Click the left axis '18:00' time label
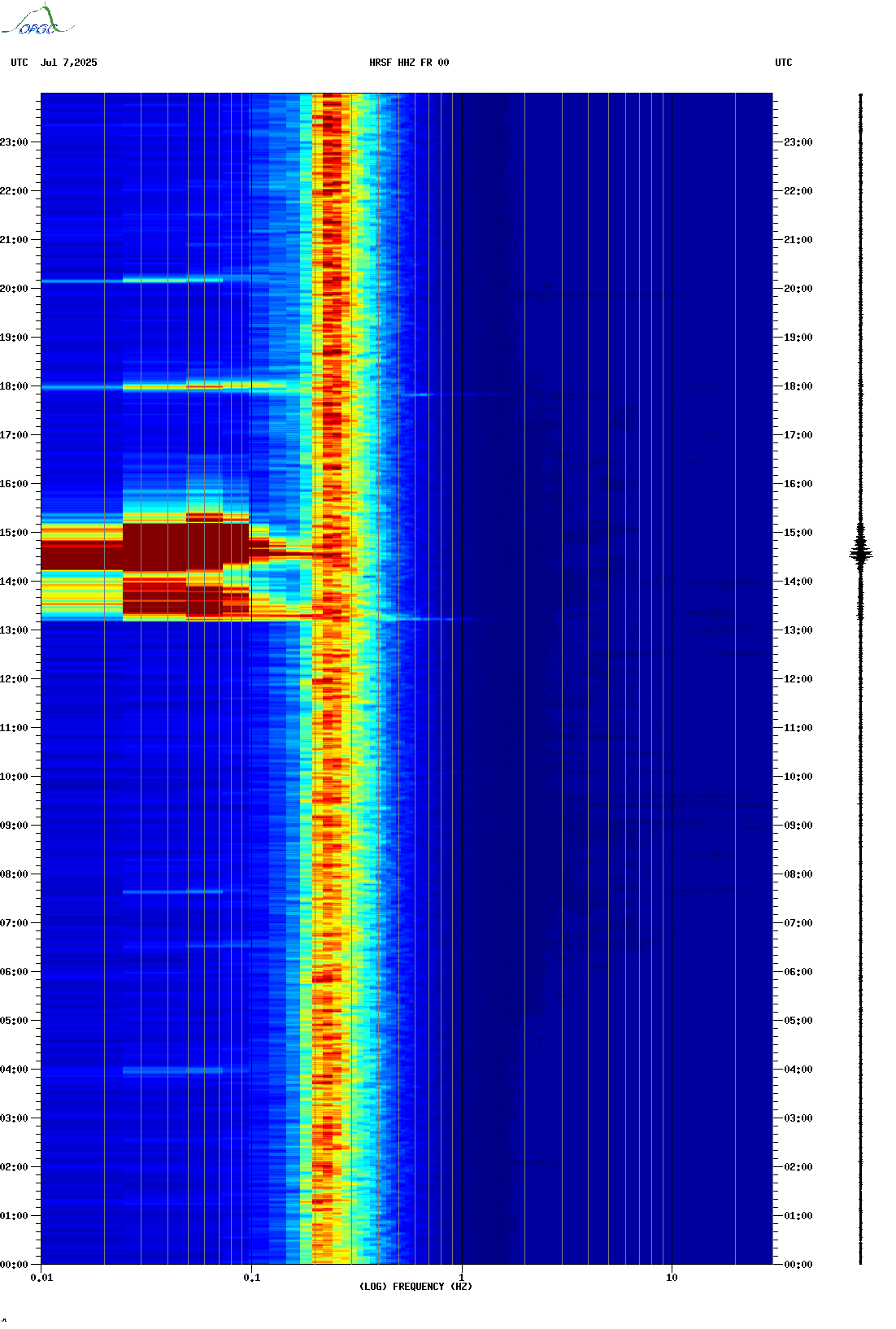This screenshot has height=1329, width=896. pyautogui.click(x=14, y=386)
